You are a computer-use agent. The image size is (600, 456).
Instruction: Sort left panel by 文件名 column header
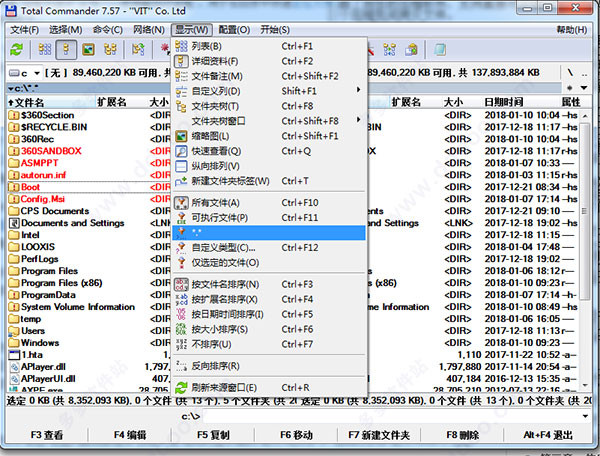click(x=51, y=102)
